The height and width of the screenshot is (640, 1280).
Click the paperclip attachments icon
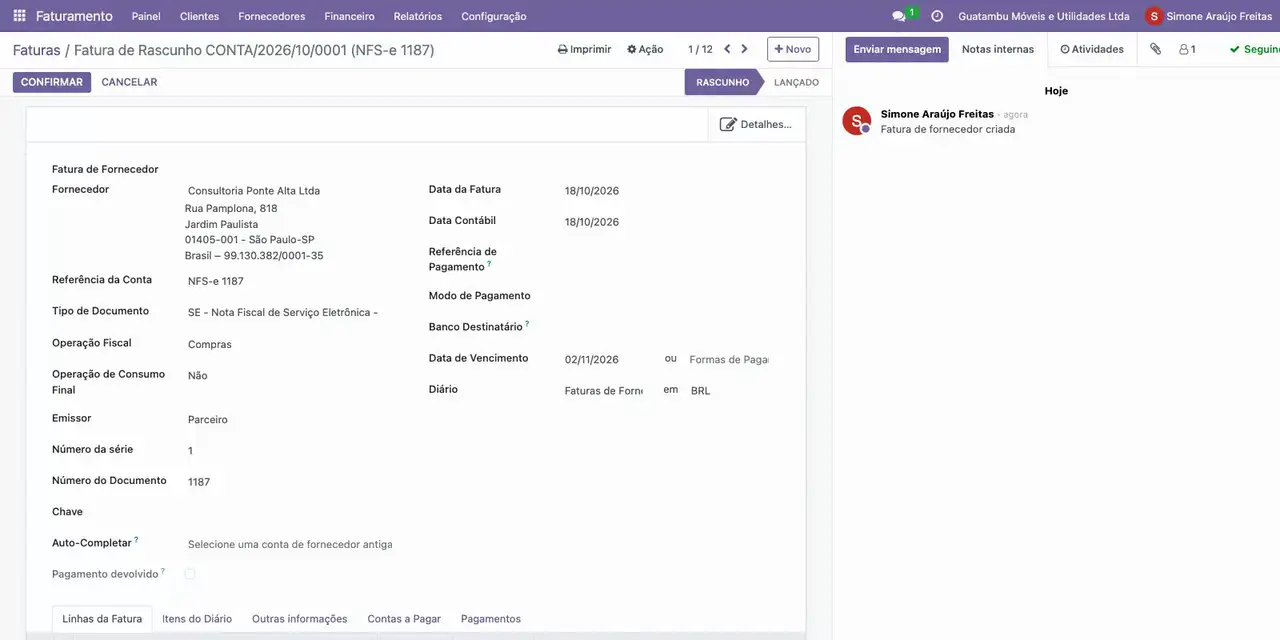tap(1155, 49)
